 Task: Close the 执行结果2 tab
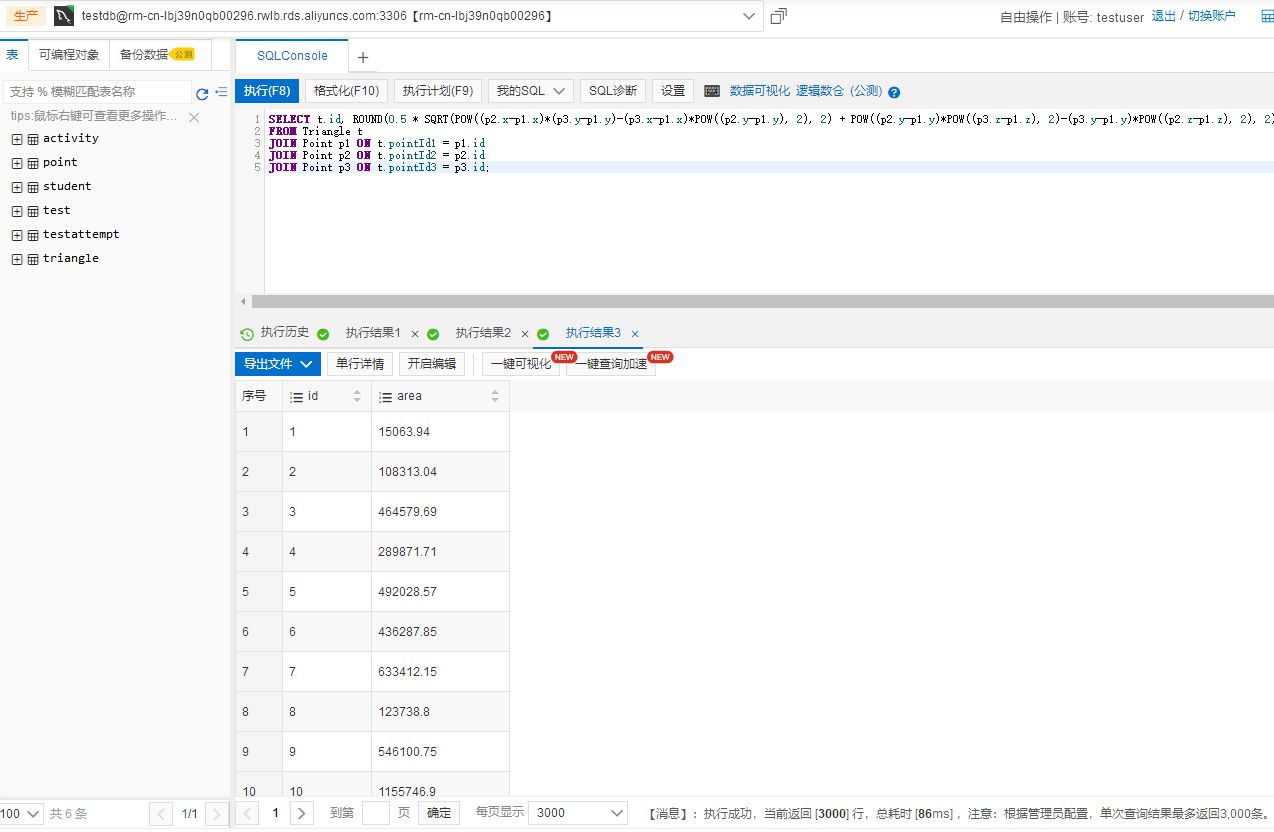coord(525,334)
